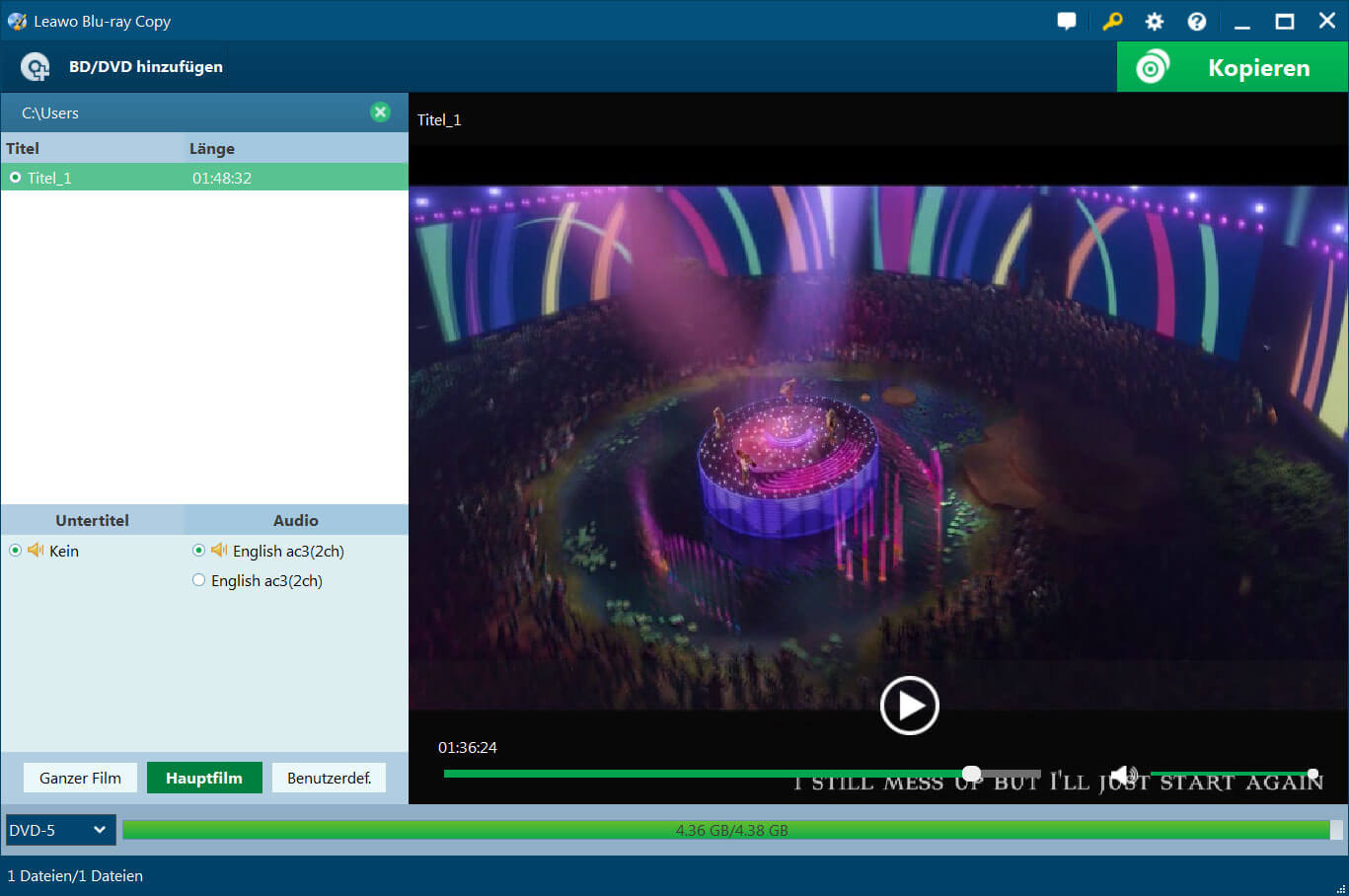Open settings with the gear icon

1154,21
